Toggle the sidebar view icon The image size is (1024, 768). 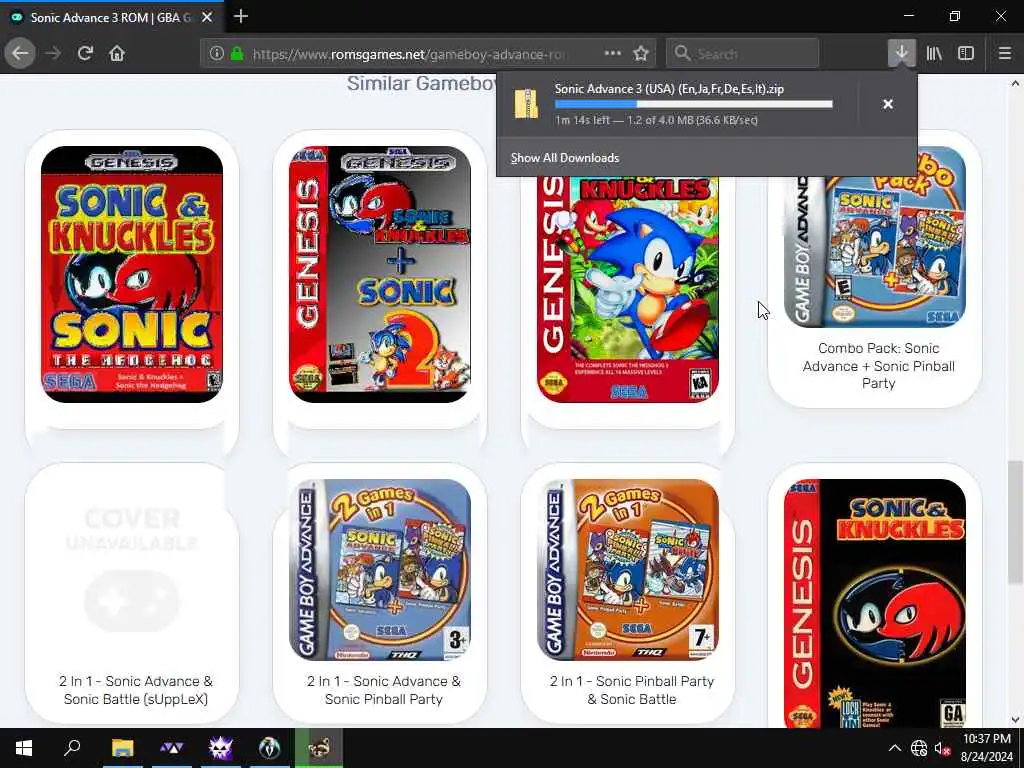[966, 54]
